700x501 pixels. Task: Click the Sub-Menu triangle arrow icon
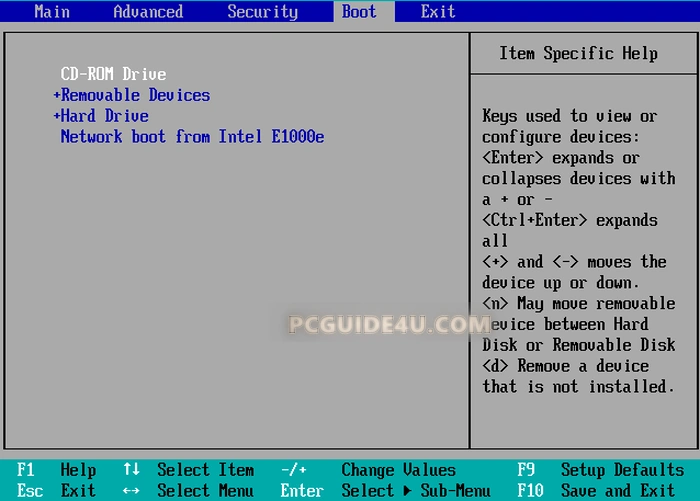[x=407, y=491]
